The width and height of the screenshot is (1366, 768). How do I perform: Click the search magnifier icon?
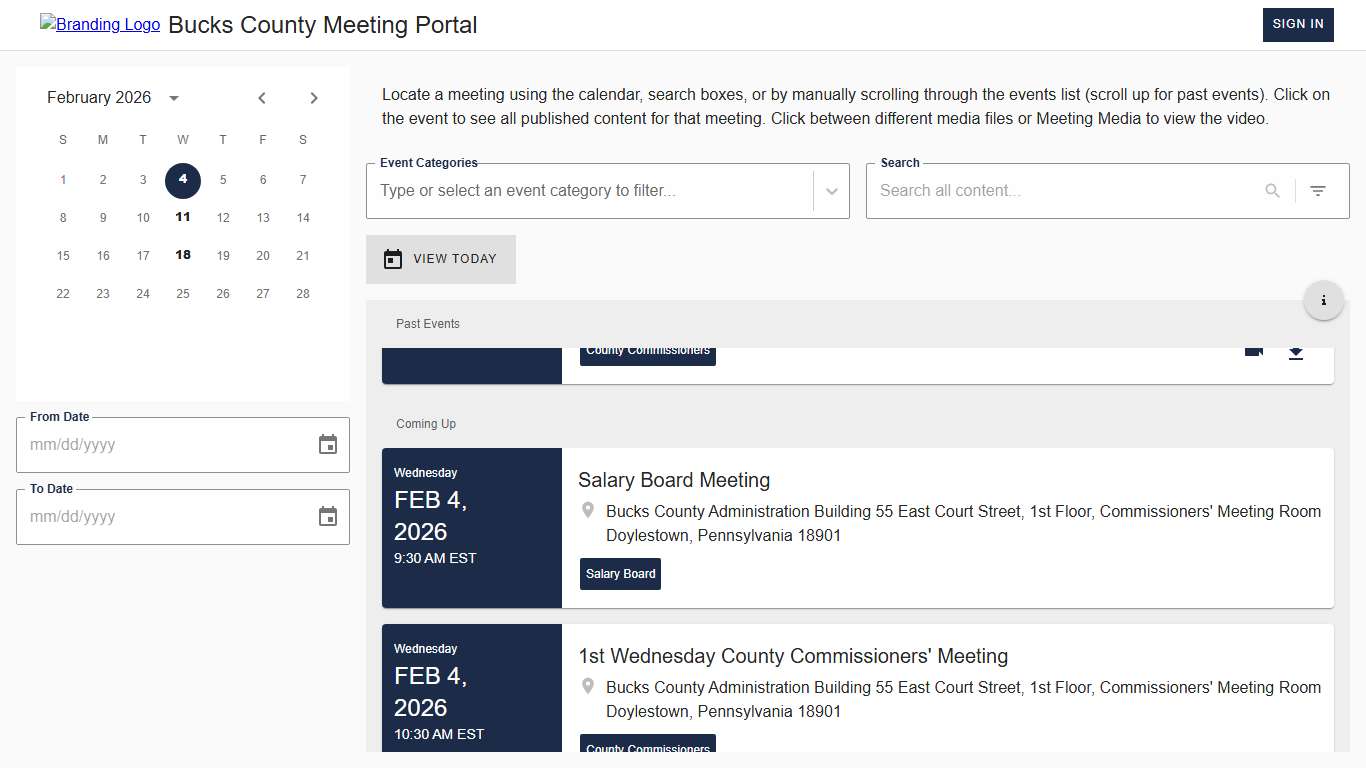coord(1272,190)
